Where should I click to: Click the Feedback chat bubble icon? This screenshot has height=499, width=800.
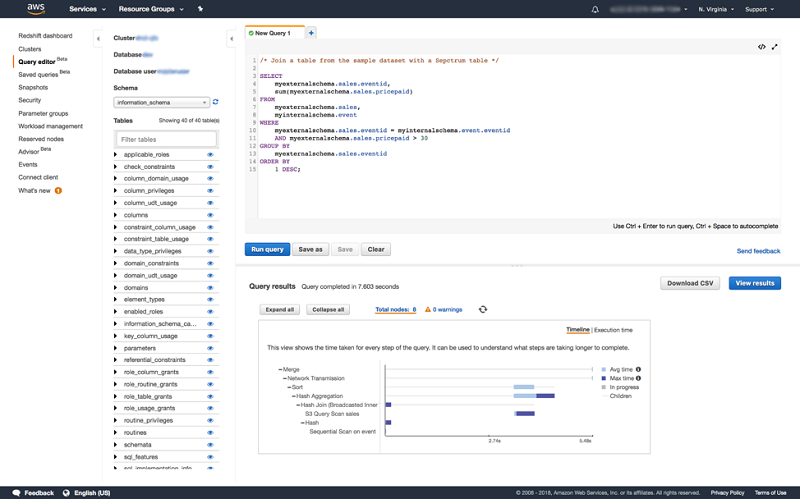tap(16, 492)
